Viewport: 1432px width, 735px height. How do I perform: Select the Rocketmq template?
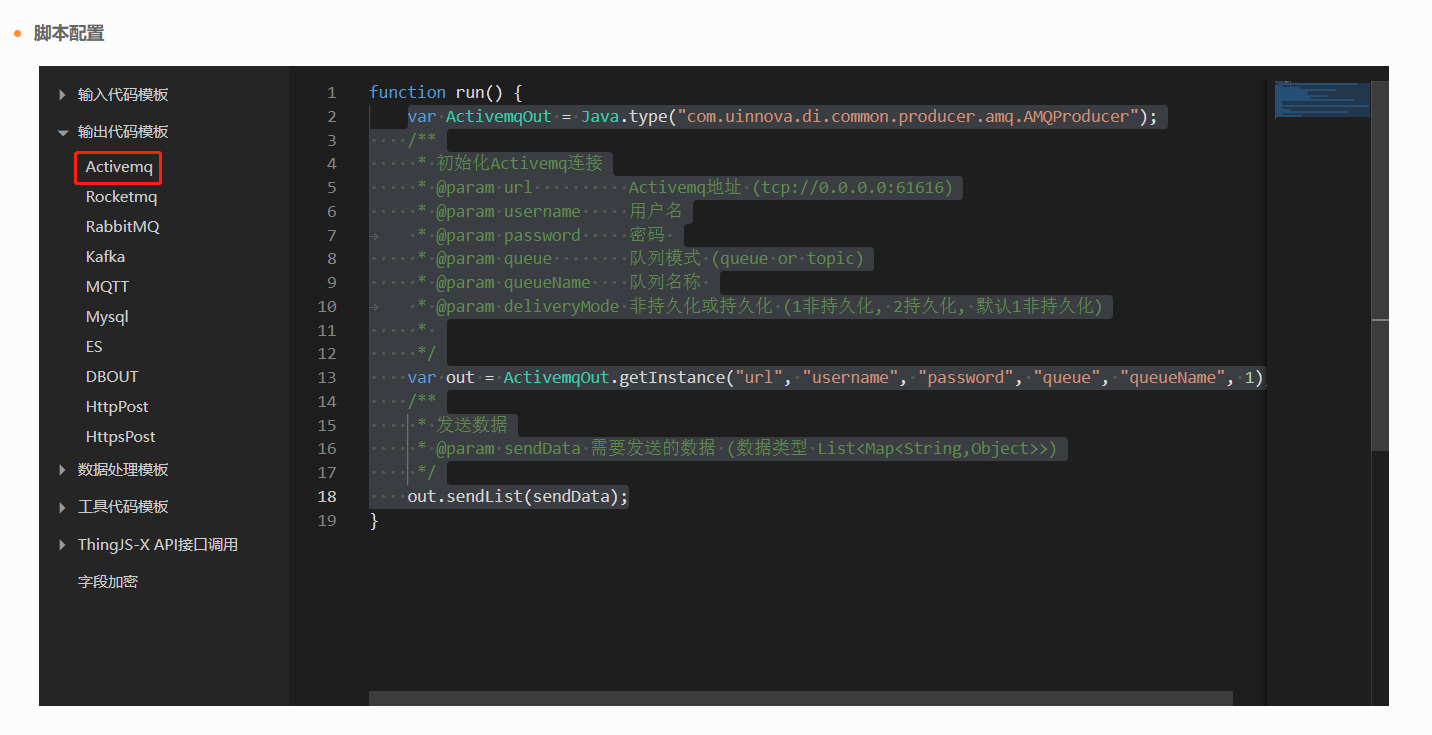pyautogui.click(x=121, y=197)
